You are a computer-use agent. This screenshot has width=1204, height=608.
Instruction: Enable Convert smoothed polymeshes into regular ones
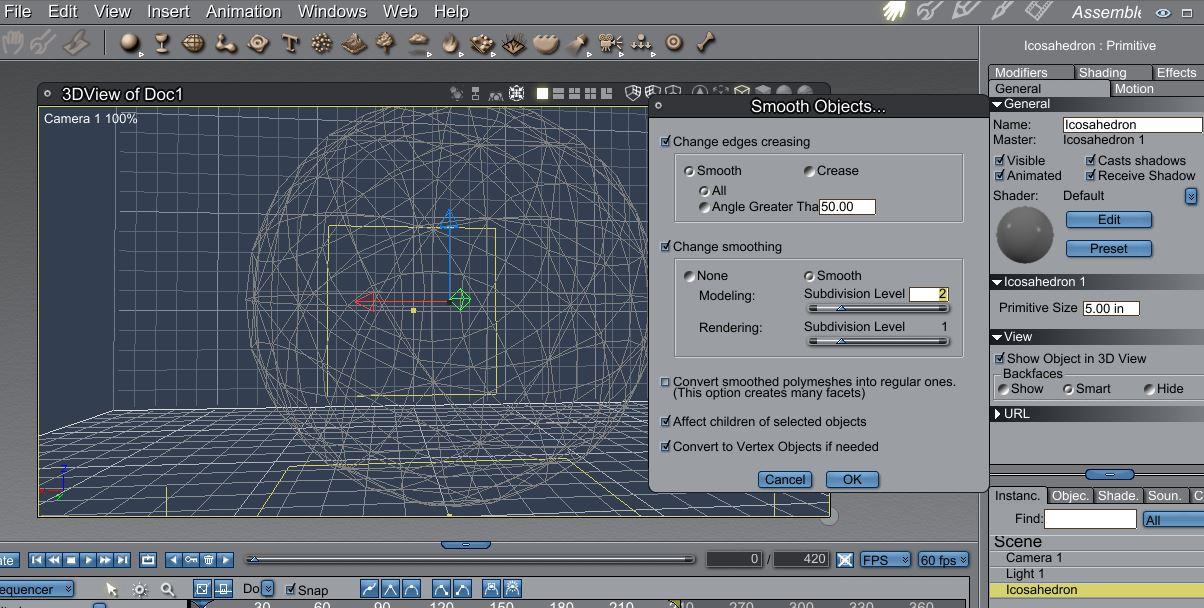[666, 382]
